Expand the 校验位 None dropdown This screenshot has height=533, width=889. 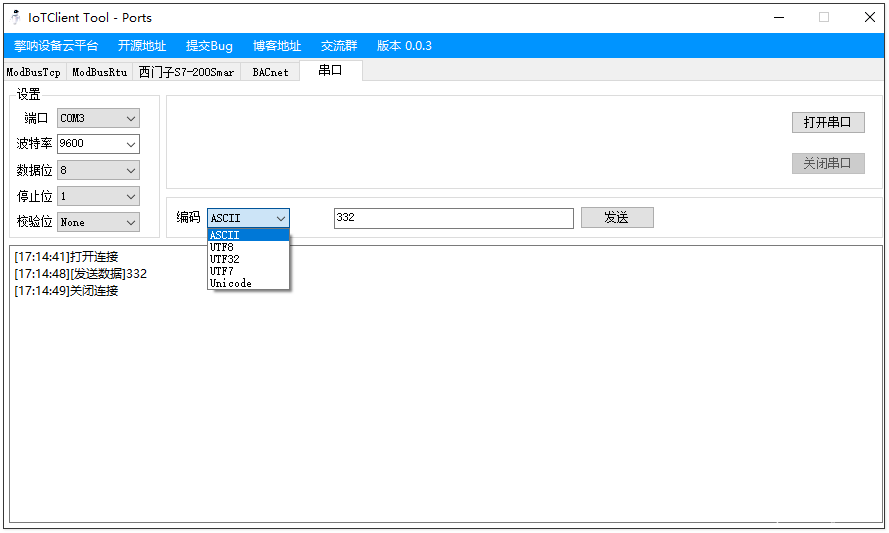pyautogui.click(x=98, y=222)
